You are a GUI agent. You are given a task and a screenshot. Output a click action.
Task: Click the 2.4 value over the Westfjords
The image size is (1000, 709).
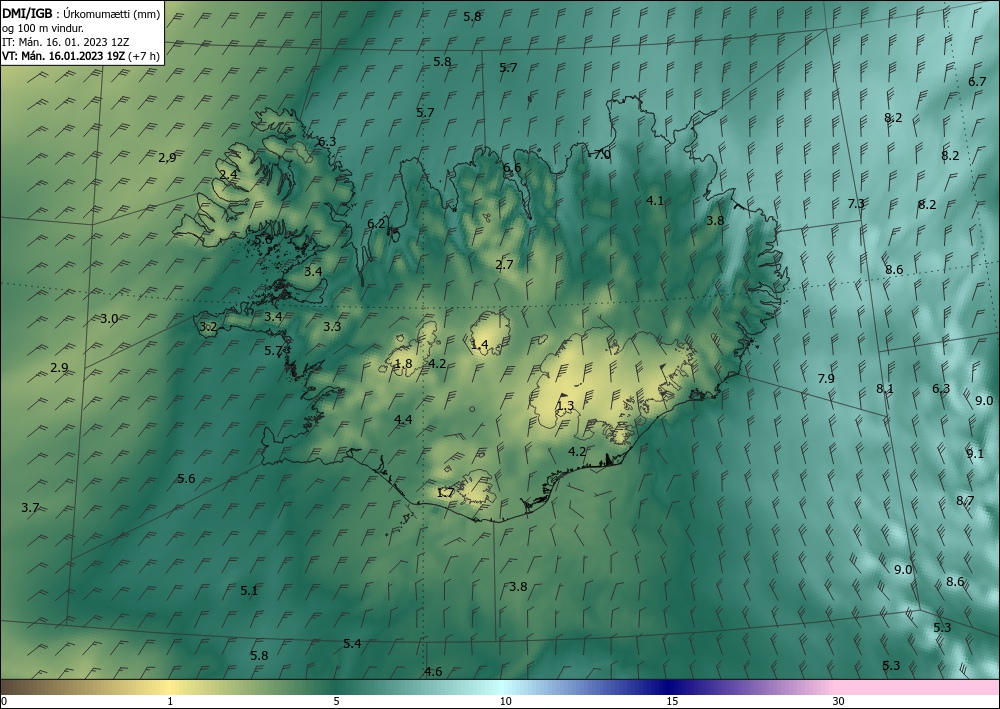tap(228, 175)
